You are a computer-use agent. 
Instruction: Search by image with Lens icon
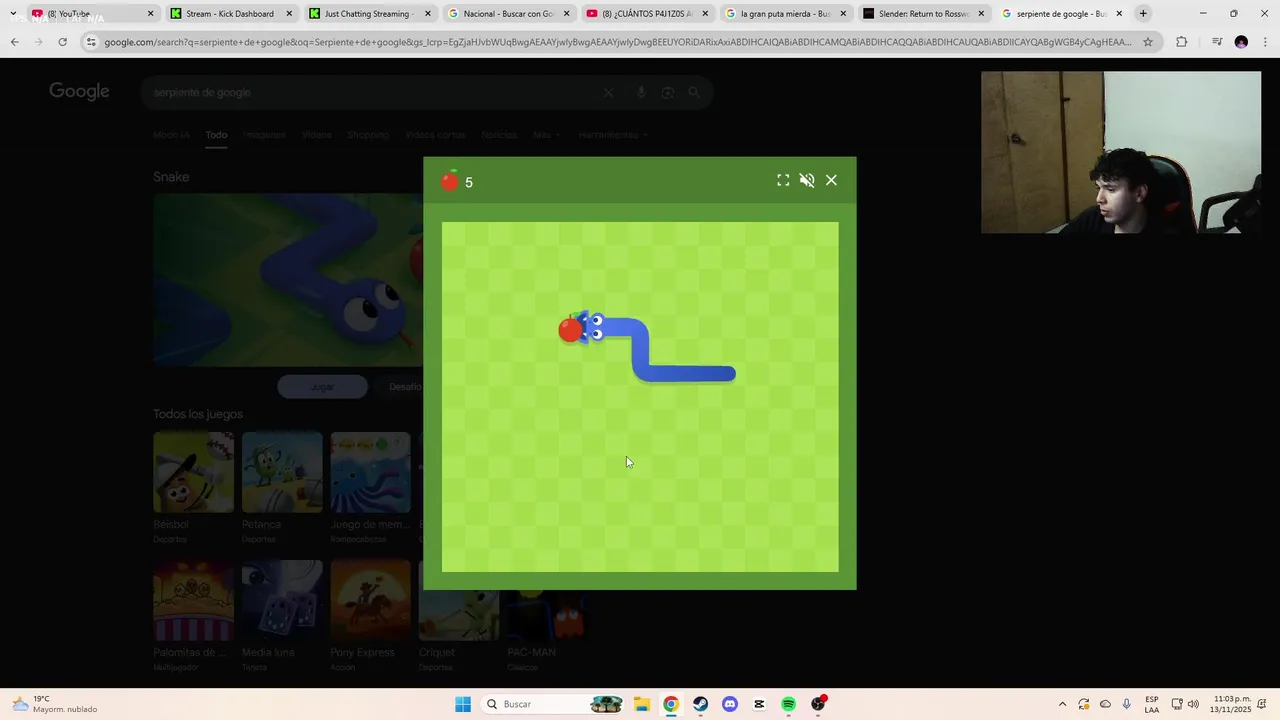[x=668, y=92]
